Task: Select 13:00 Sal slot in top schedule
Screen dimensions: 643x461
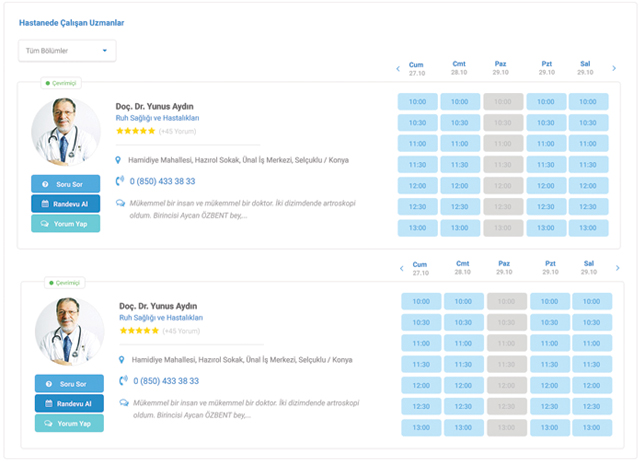Action: coord(588,227)
